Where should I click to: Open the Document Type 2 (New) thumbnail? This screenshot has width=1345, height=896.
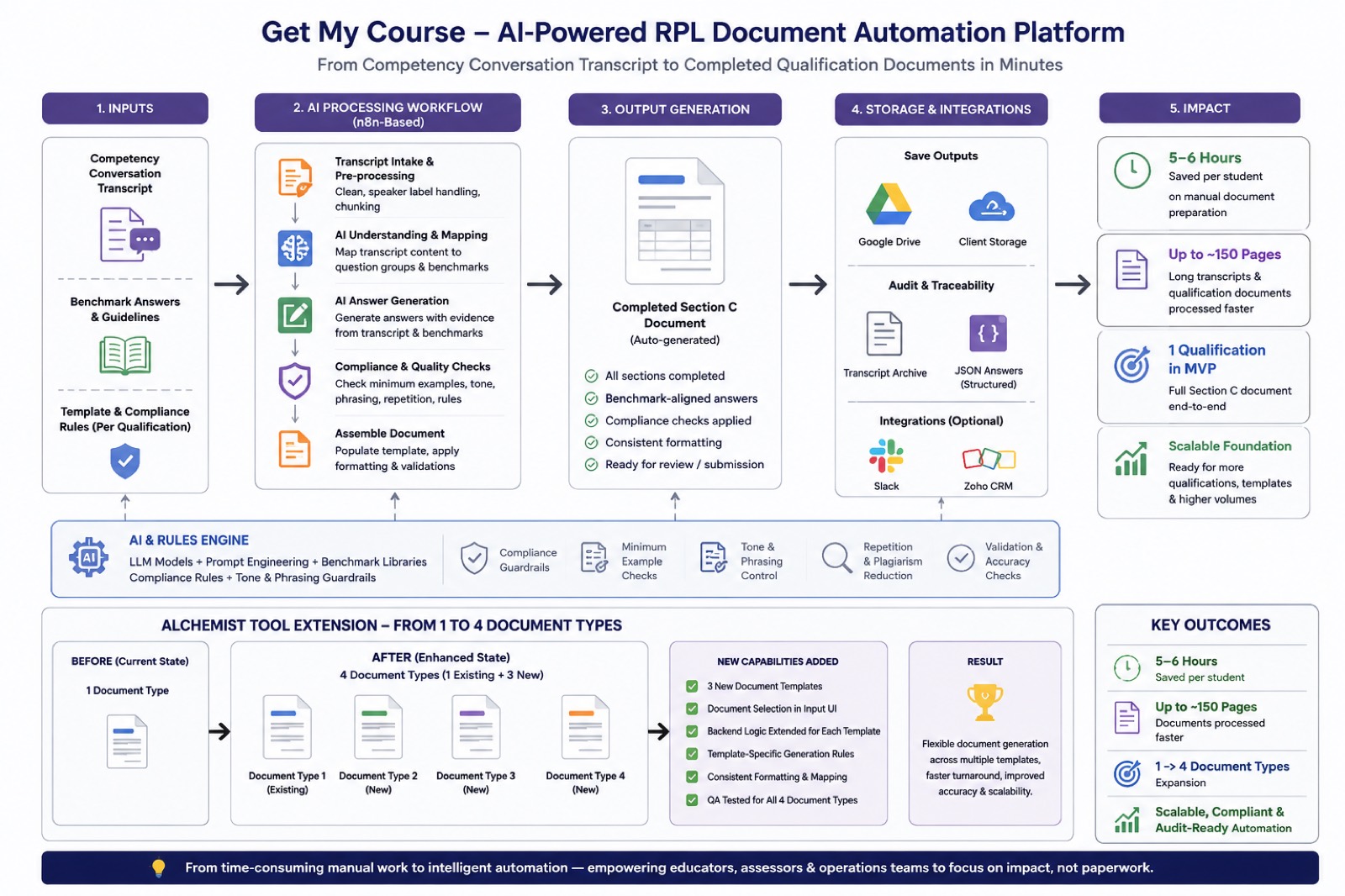pyautogui.click(x=377, y=727)
